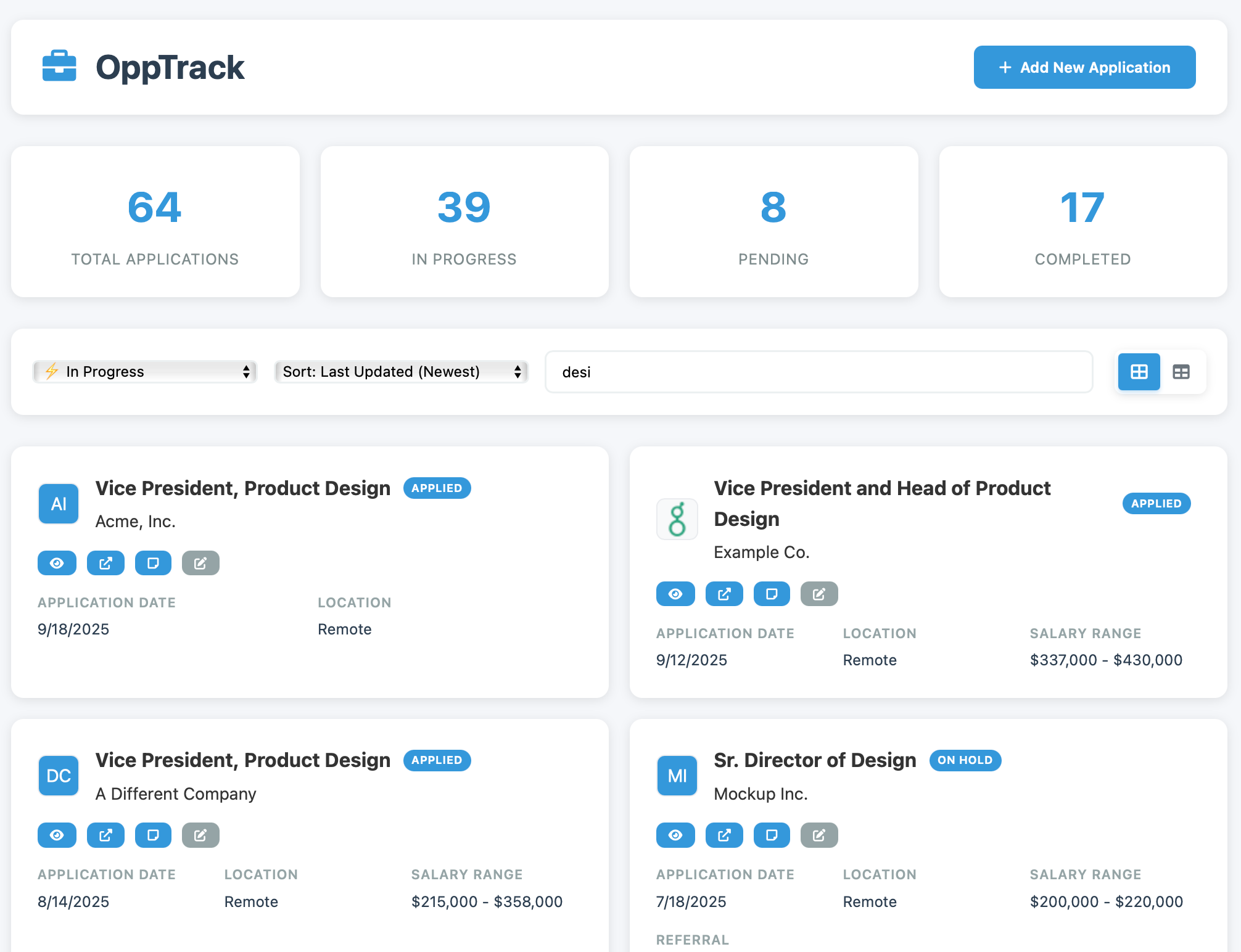Edit the Acme, Inc. application
This screenshot has height=952, width=1241.
pos(200,563)
